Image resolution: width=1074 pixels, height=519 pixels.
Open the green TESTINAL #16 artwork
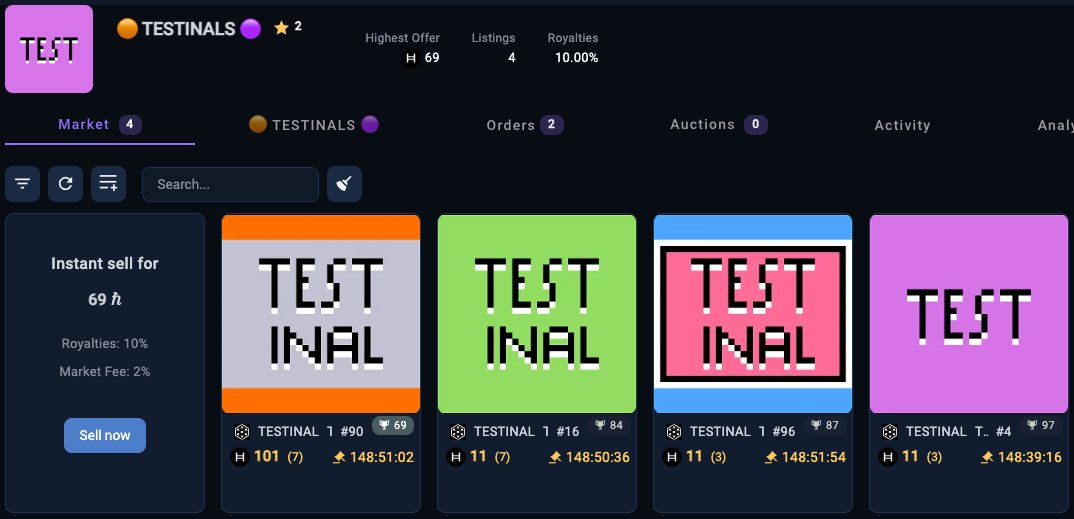tap(537, 314)
